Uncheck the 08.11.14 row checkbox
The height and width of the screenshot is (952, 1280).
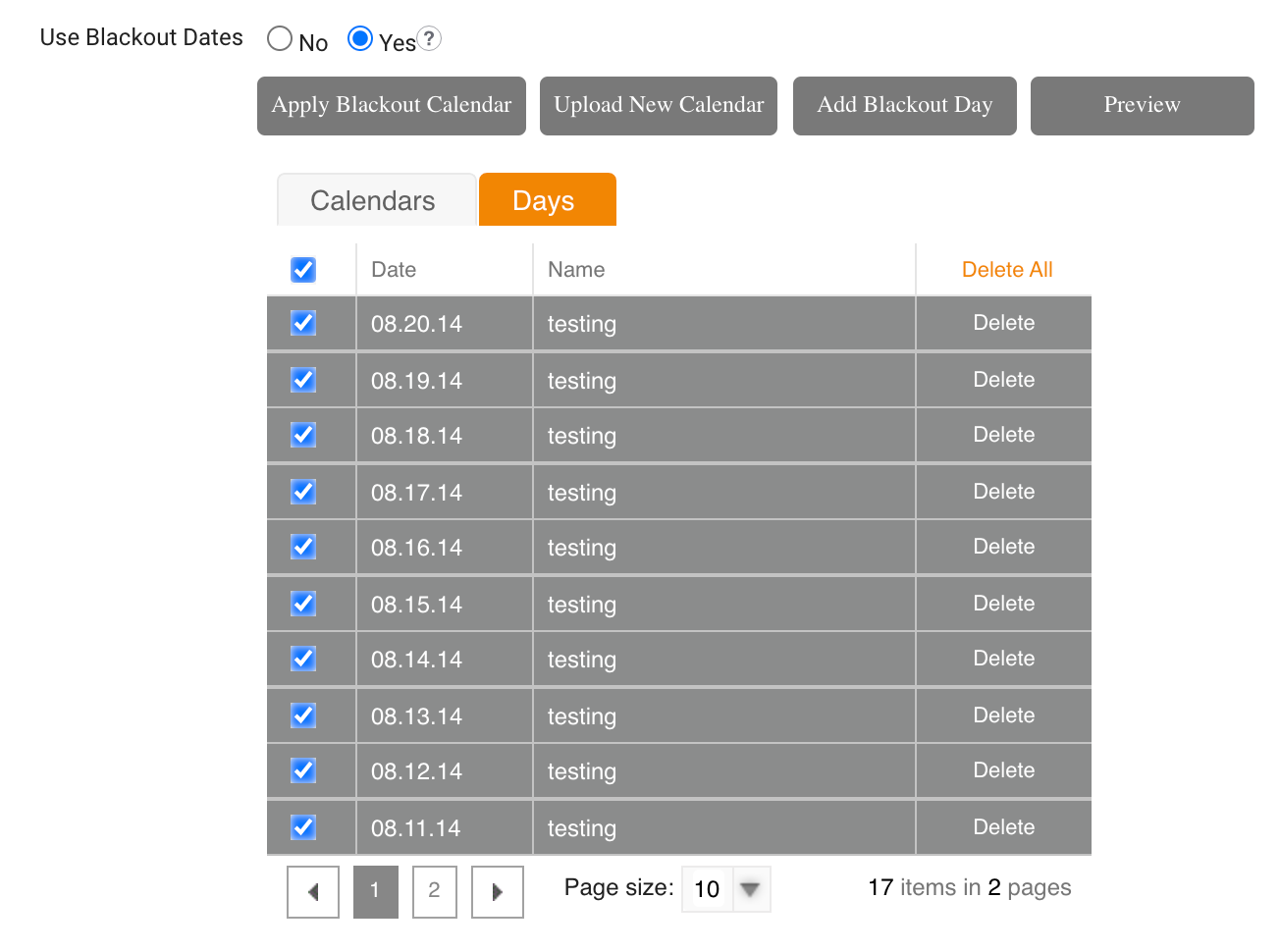click(303, 827)
